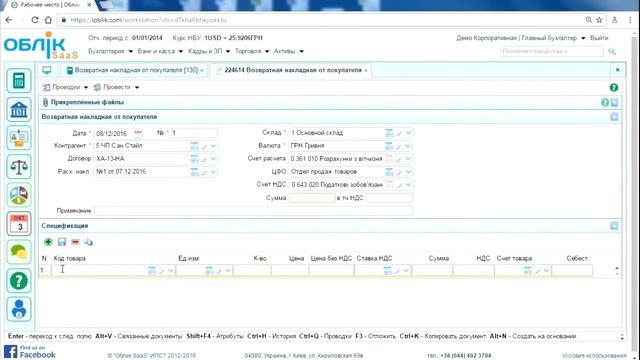Click the в т.ч НДС input field

[389, 198]
